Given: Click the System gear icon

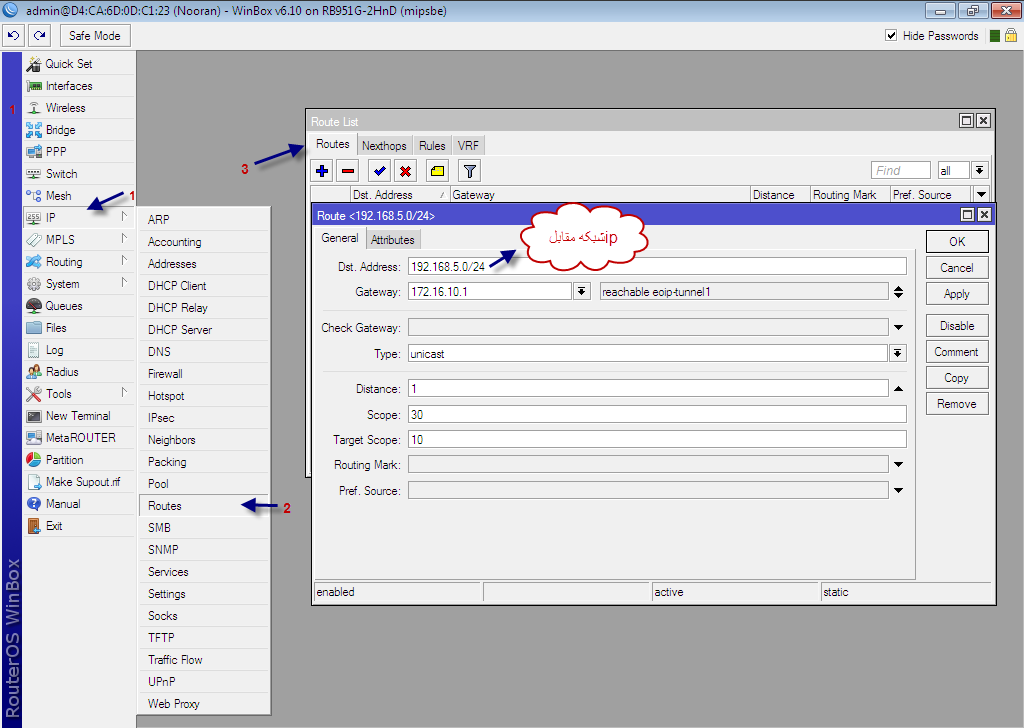Looking at the screenshot, I should (x=34, y=284).
